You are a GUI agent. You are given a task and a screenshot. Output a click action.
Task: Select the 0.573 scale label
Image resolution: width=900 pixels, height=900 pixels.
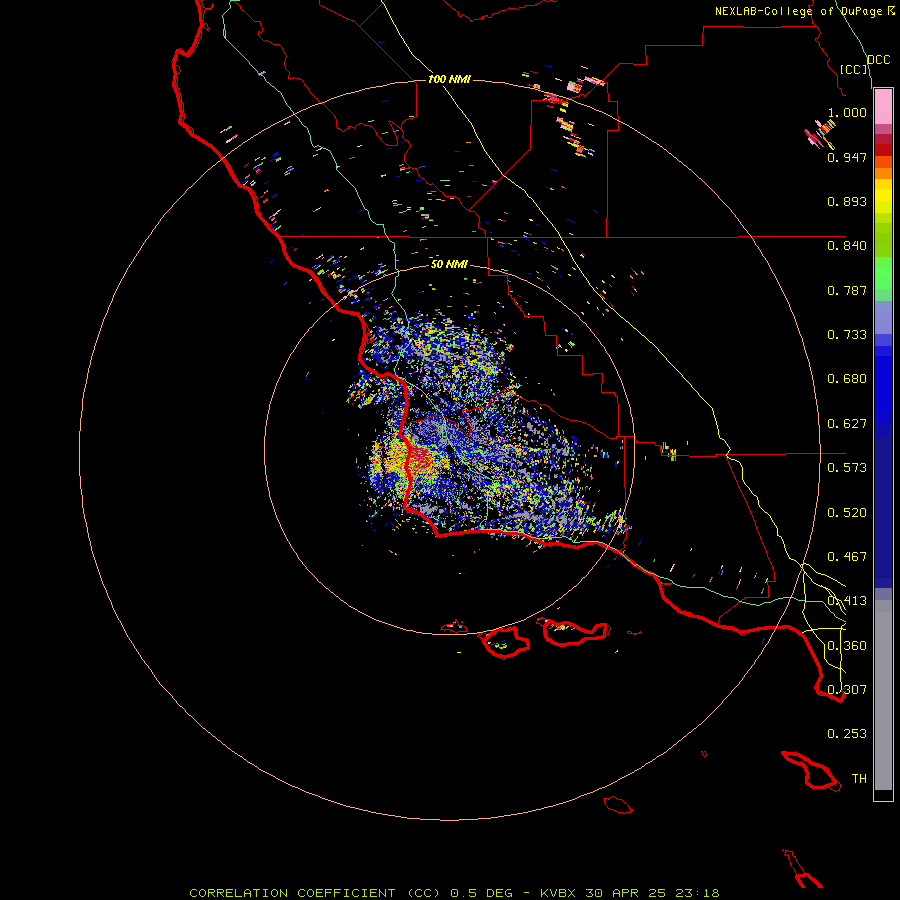click(847, 468)
